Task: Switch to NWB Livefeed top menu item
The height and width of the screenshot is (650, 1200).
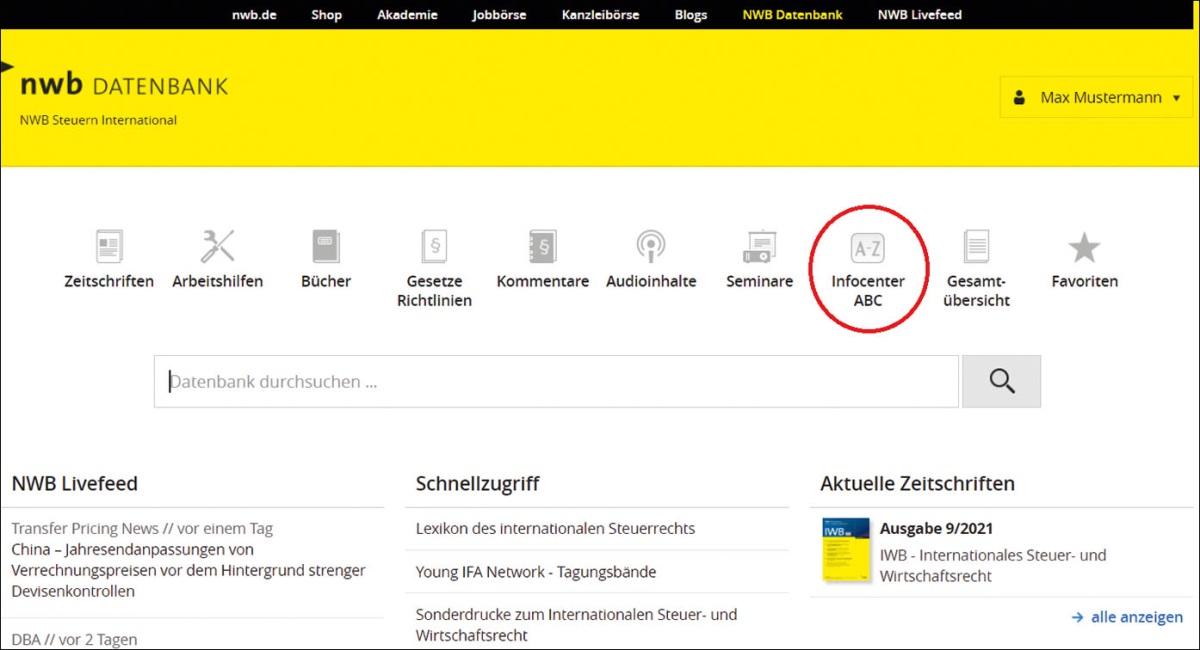Action: pyautogui.click(x=919, y=15)
